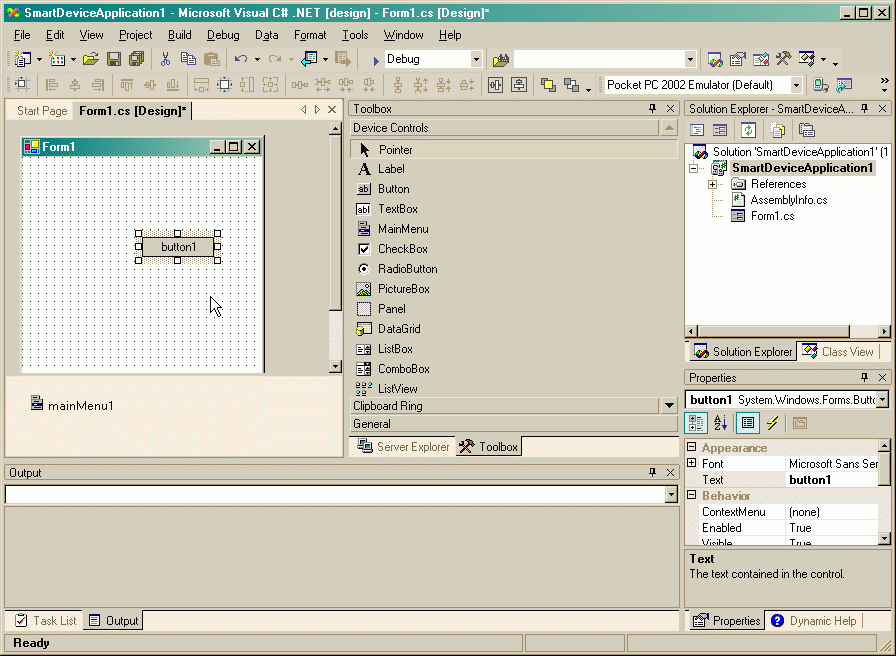The width and height of the screenshot is (896, 656).
Task: Select the mainMenu1 component in tray
Action: tap(72, 405)
